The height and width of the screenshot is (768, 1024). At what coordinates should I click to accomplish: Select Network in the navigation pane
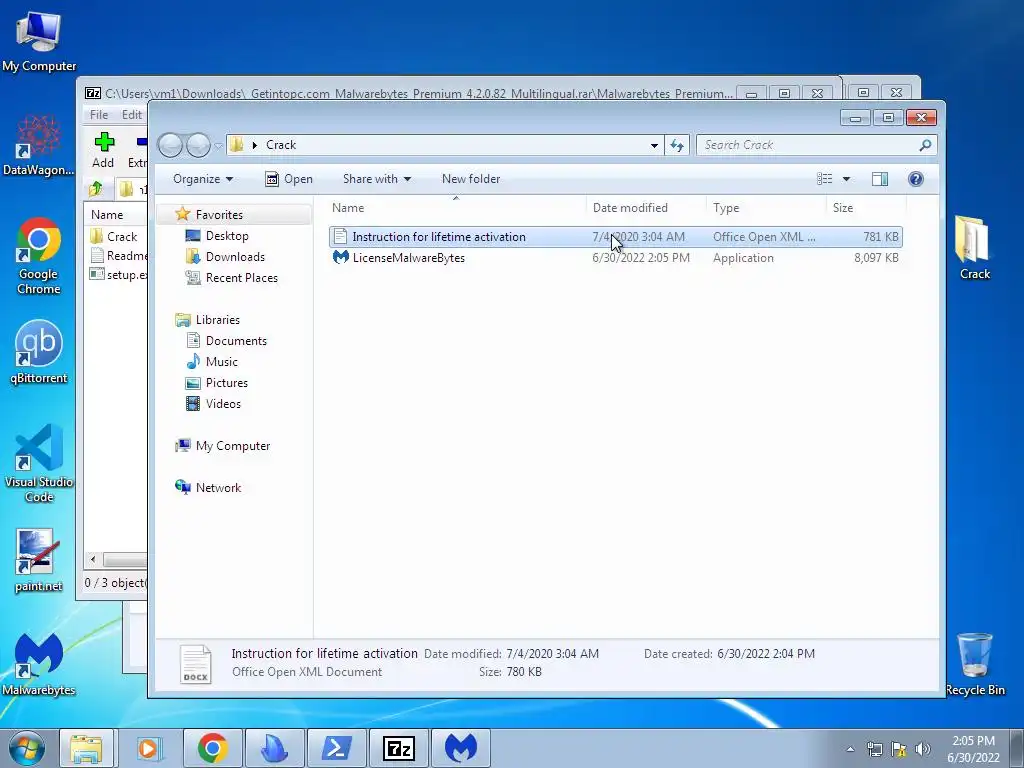218,488
